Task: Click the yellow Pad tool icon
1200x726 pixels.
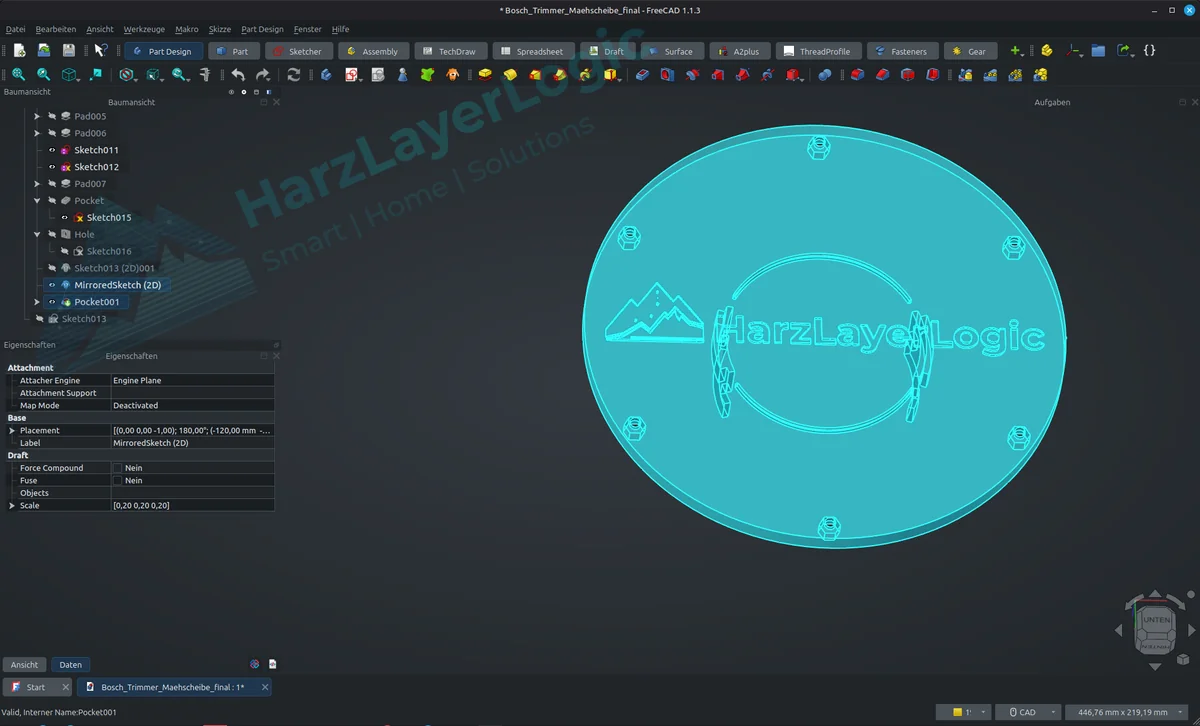Action: click(x=486, y=75)
